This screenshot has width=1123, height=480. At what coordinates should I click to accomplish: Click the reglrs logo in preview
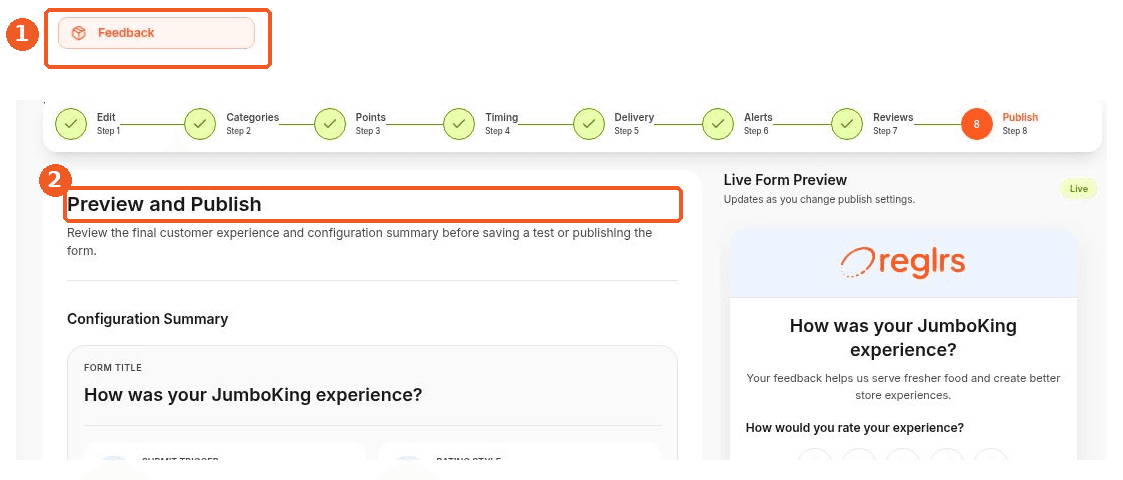point(902,262)
